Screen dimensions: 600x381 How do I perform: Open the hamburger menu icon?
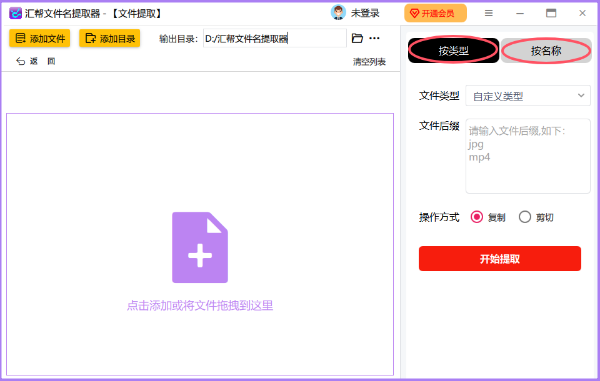[x=489, y=13]
